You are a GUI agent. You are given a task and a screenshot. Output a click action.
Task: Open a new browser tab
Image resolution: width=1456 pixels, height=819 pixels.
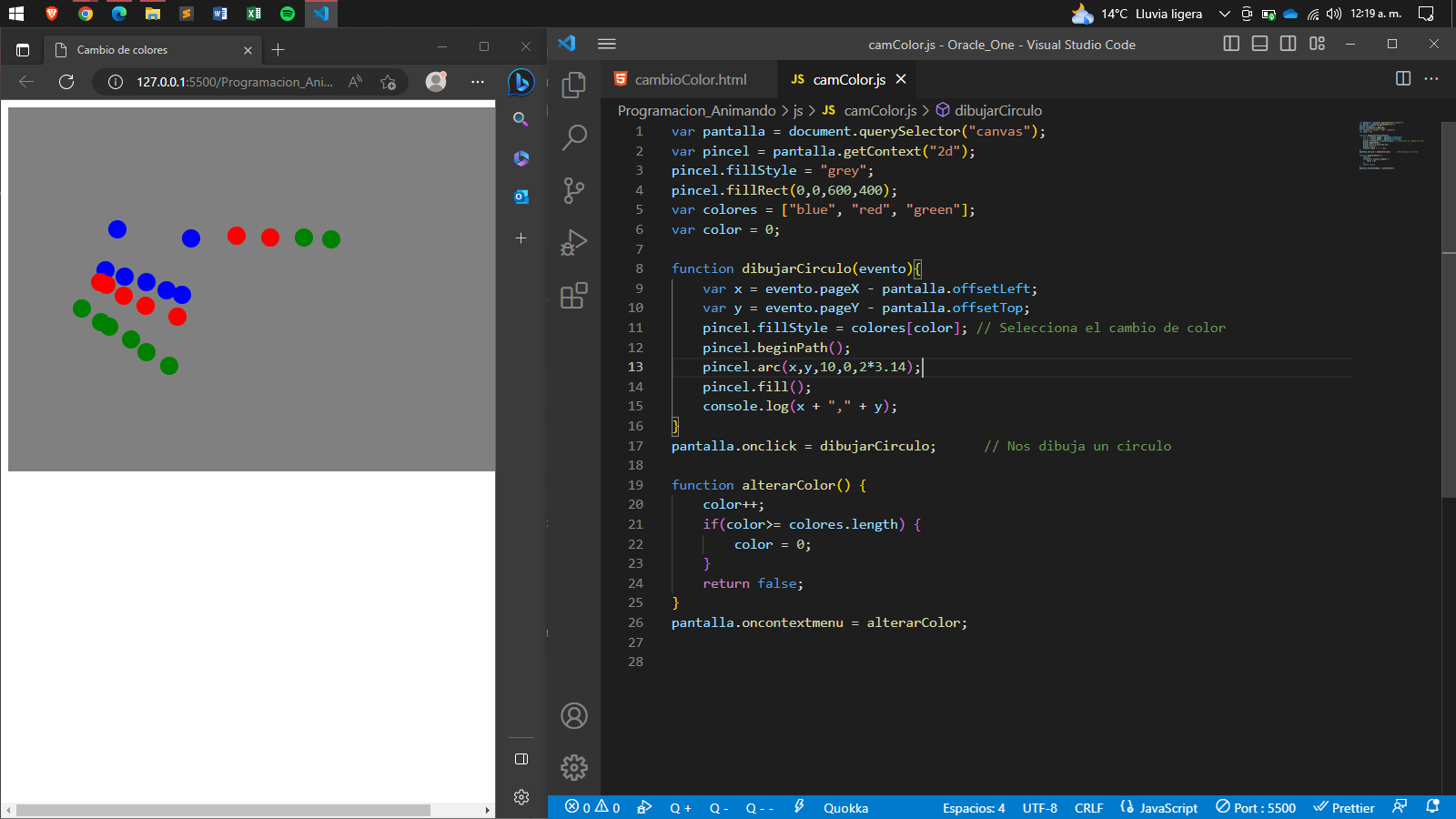pos(278,49)
